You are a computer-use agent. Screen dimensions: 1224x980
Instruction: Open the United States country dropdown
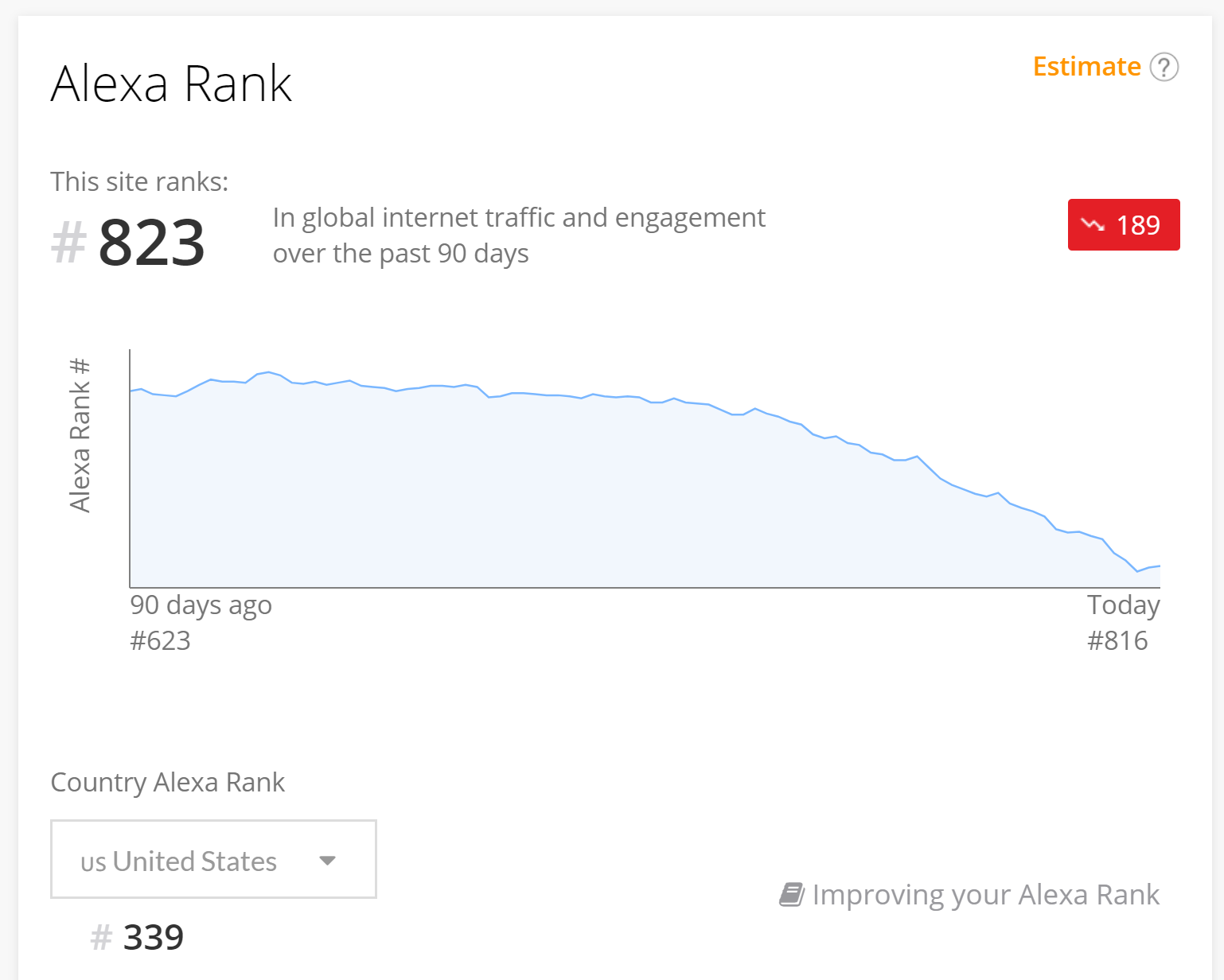tap(212, 860)
